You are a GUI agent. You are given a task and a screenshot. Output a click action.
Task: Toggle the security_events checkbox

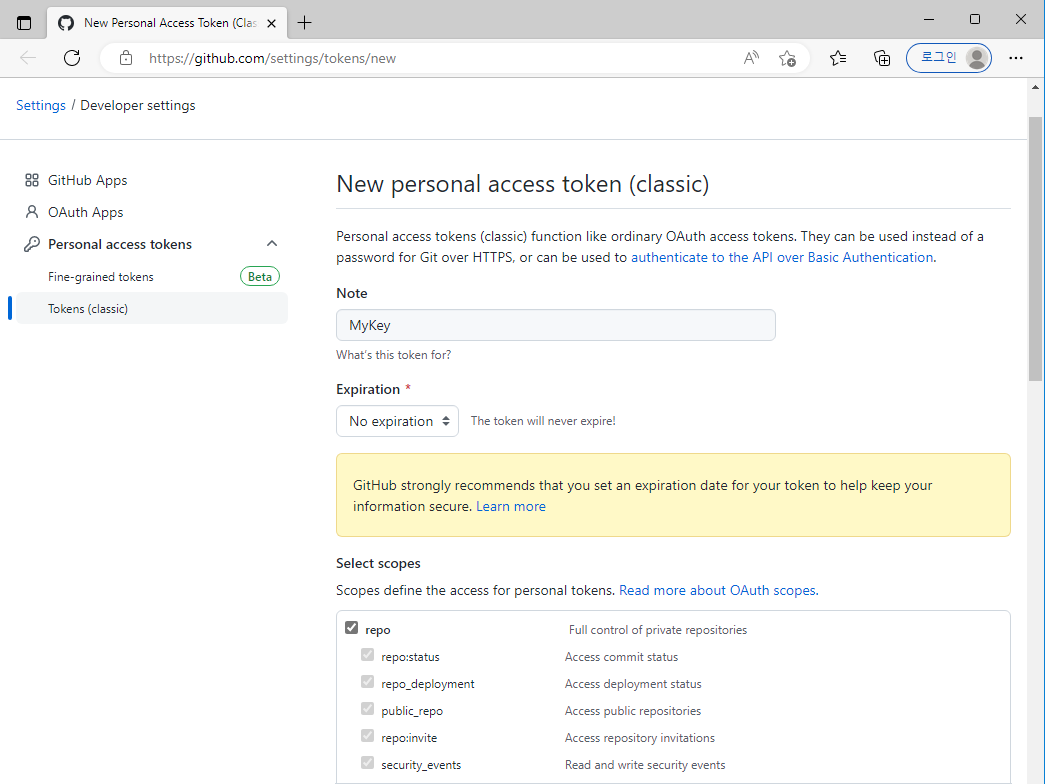pyautogui.click(x=367, y=762)
